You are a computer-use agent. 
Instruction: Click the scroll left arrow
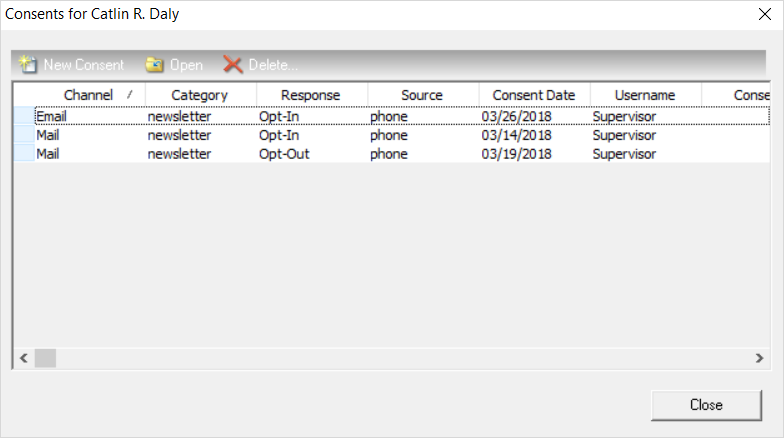23,358
